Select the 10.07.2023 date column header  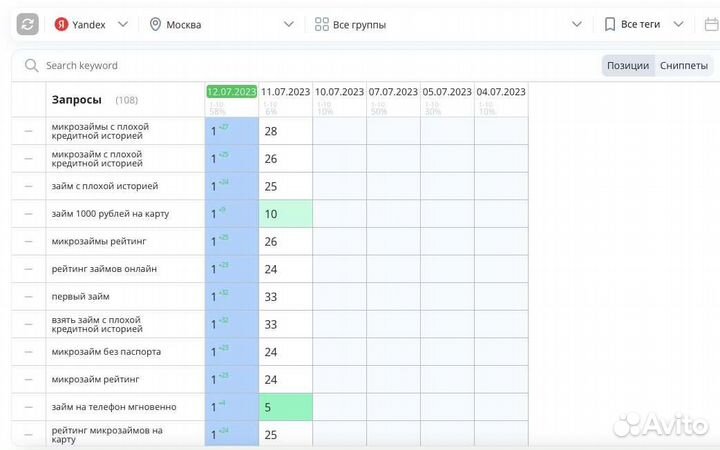pyautogui.click(x=339, y=92)
